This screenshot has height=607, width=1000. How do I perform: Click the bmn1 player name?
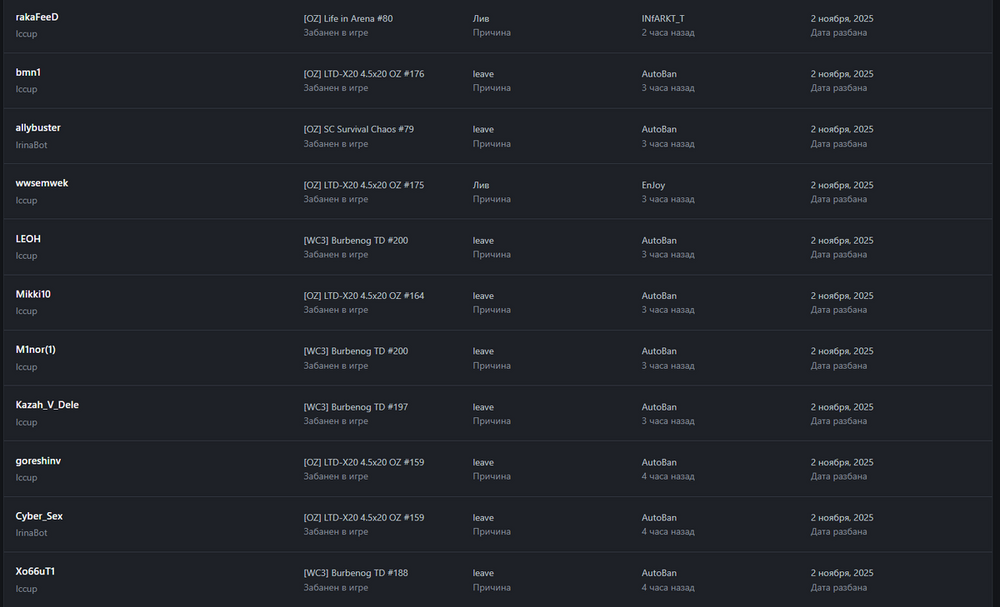pos(28,73)
